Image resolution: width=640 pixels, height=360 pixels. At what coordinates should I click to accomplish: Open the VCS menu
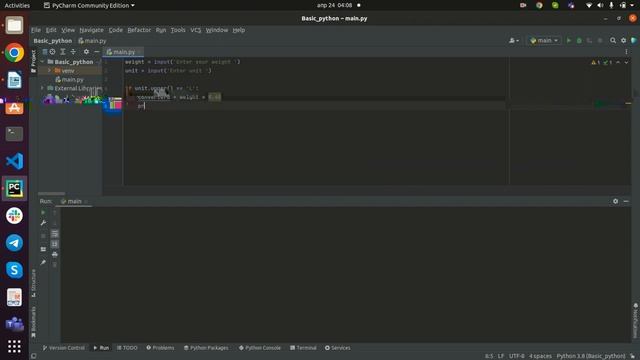click(196, 30)
